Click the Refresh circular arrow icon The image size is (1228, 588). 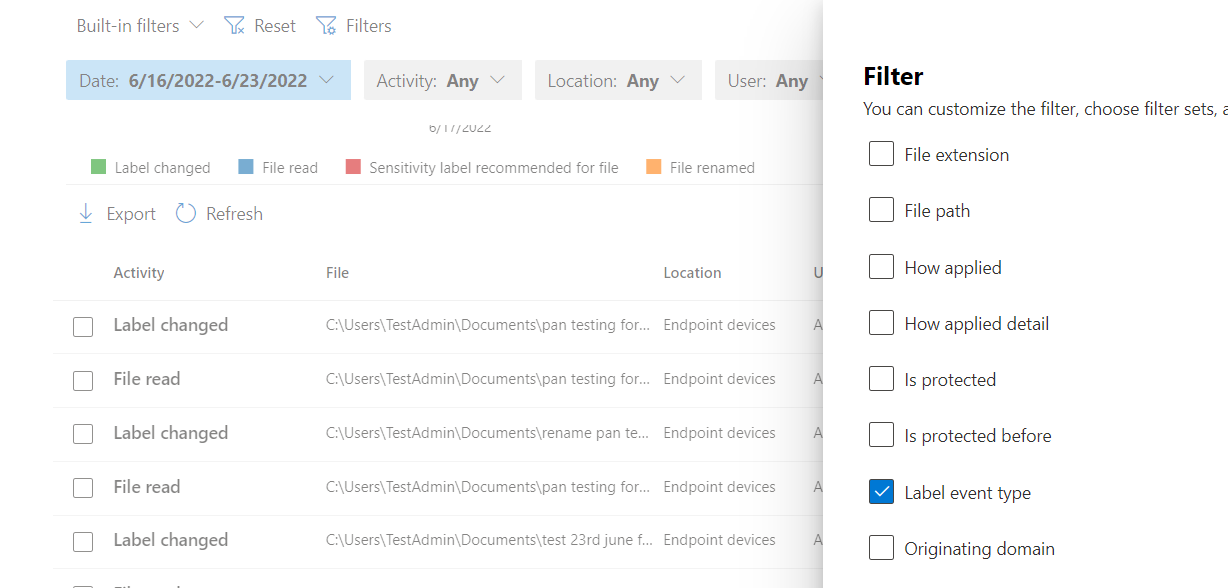click(x=186, y=212)
